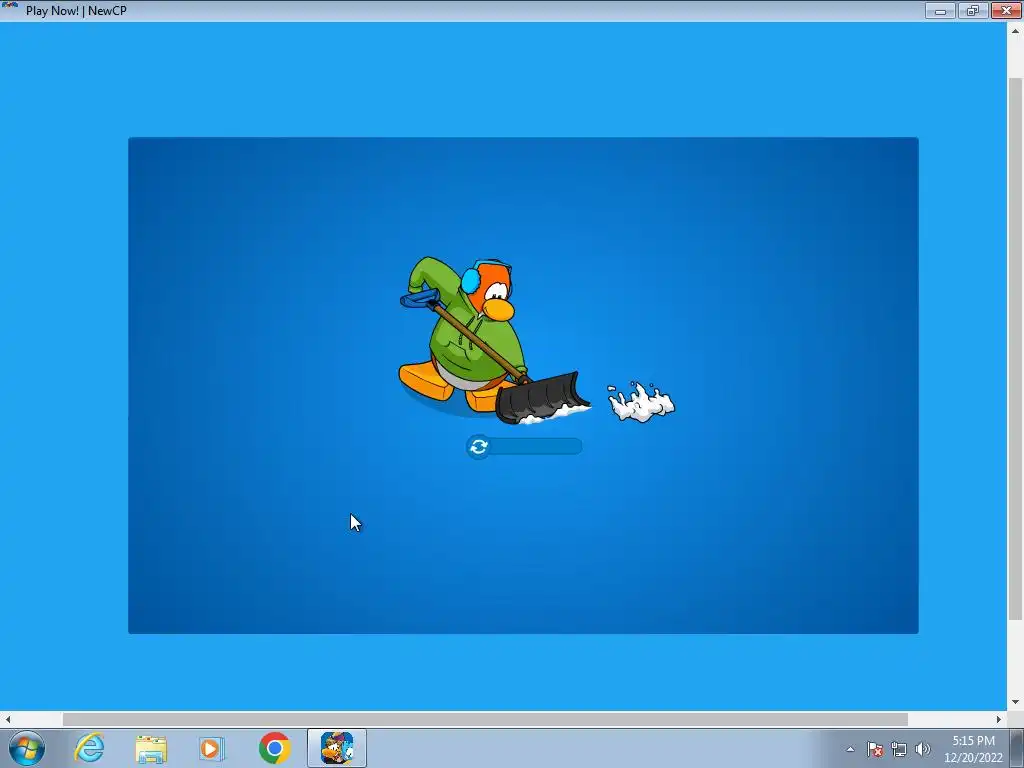
Task: Click the scroll up arrow
Action: click(x=1016, y=31)
